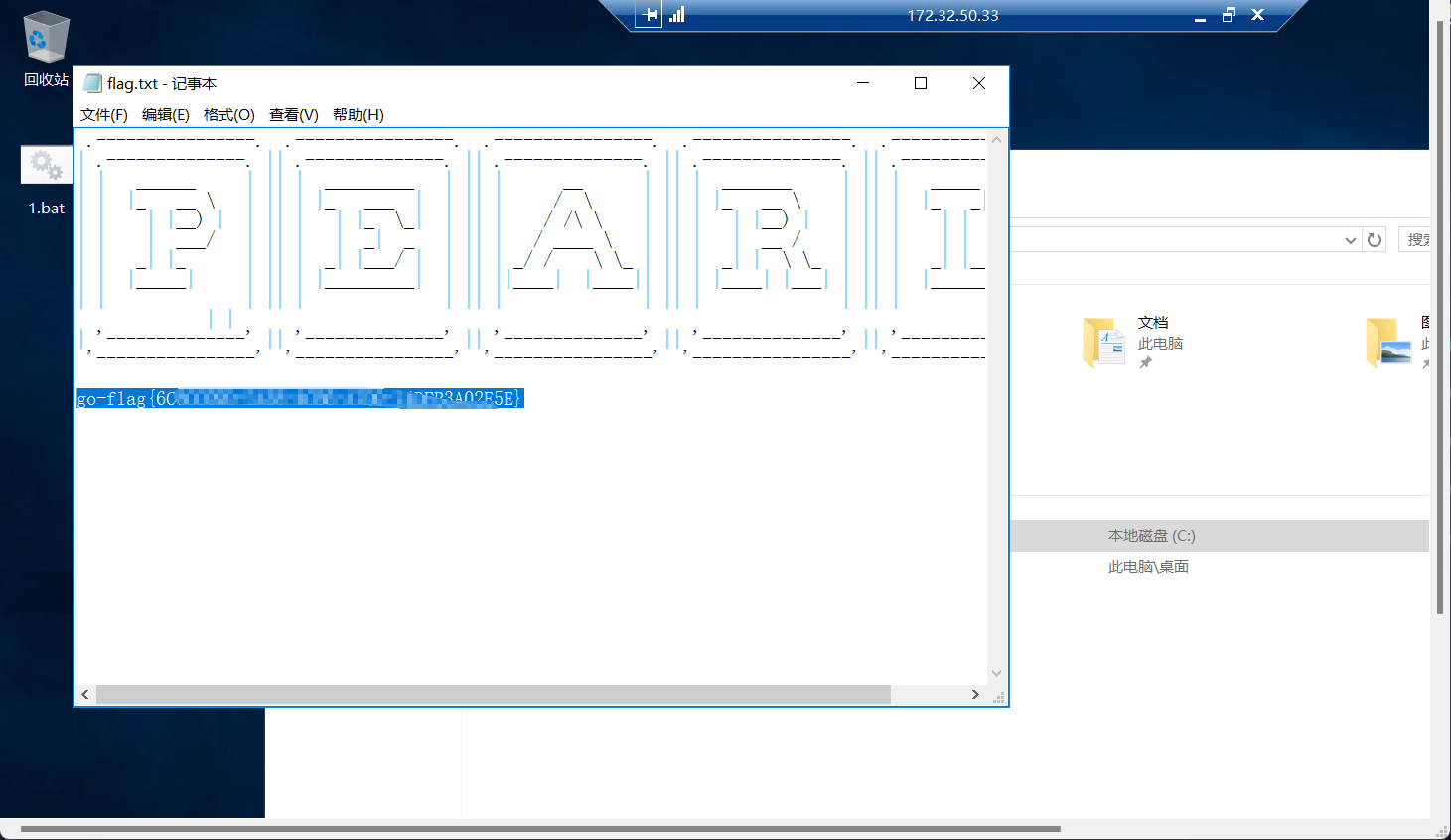Click Notepad horizontal scrollbar right arrow
This screenshot has width=1451, height=840.
coord(975,694)
